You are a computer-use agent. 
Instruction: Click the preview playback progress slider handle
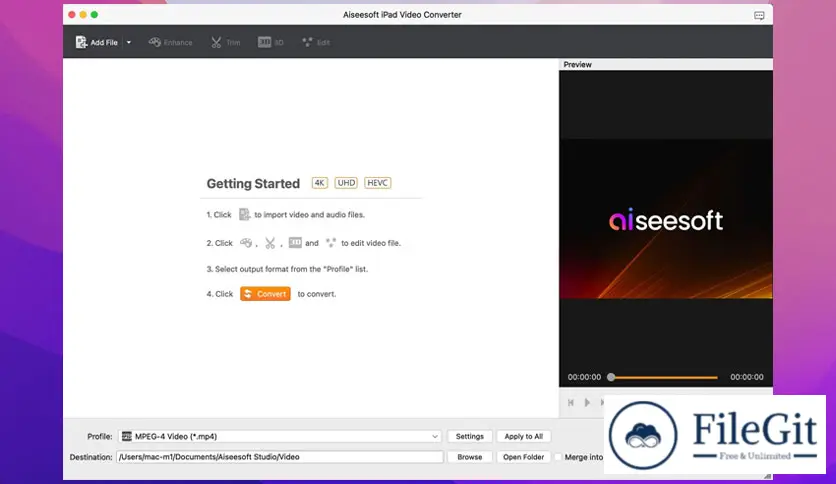611,377
